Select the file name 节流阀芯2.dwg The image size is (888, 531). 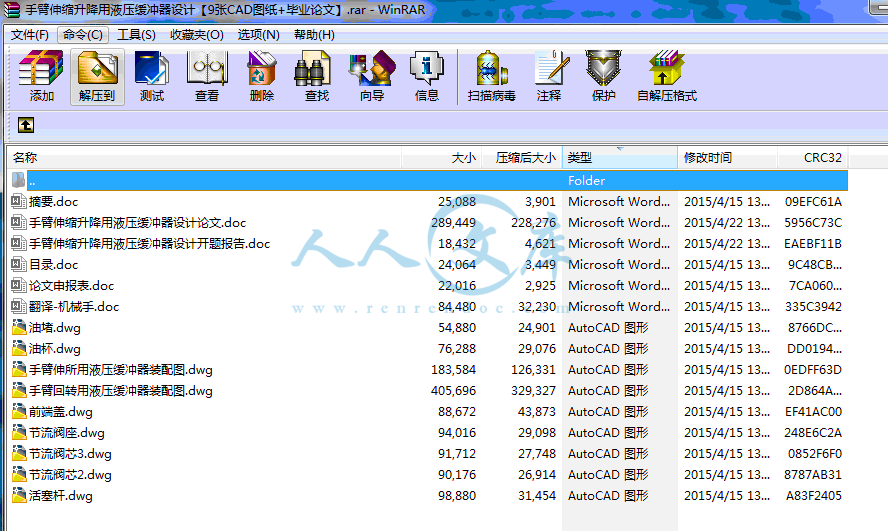point(70,474)
